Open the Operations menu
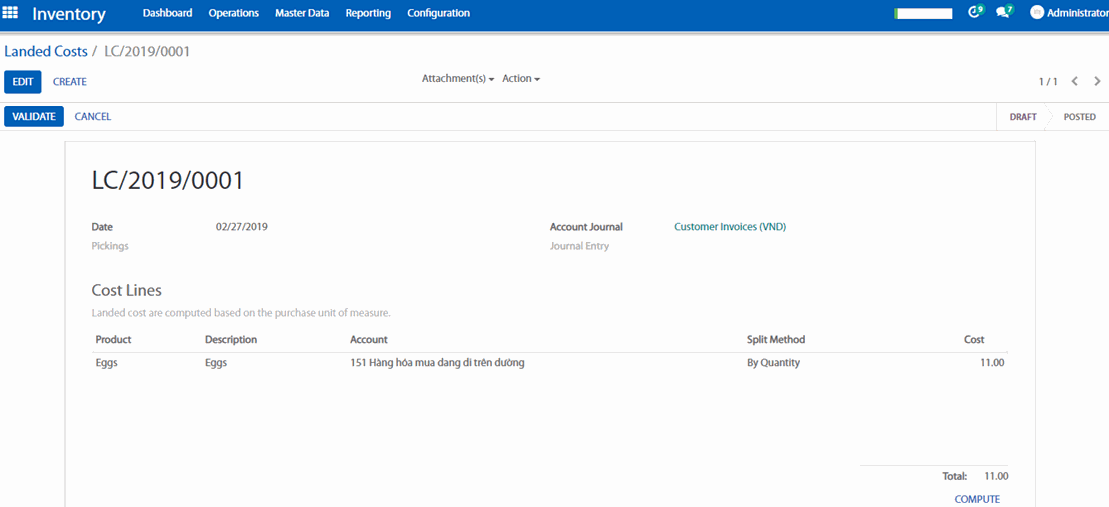This screenshot has width=1109, height=507. (x=233, y=13)
